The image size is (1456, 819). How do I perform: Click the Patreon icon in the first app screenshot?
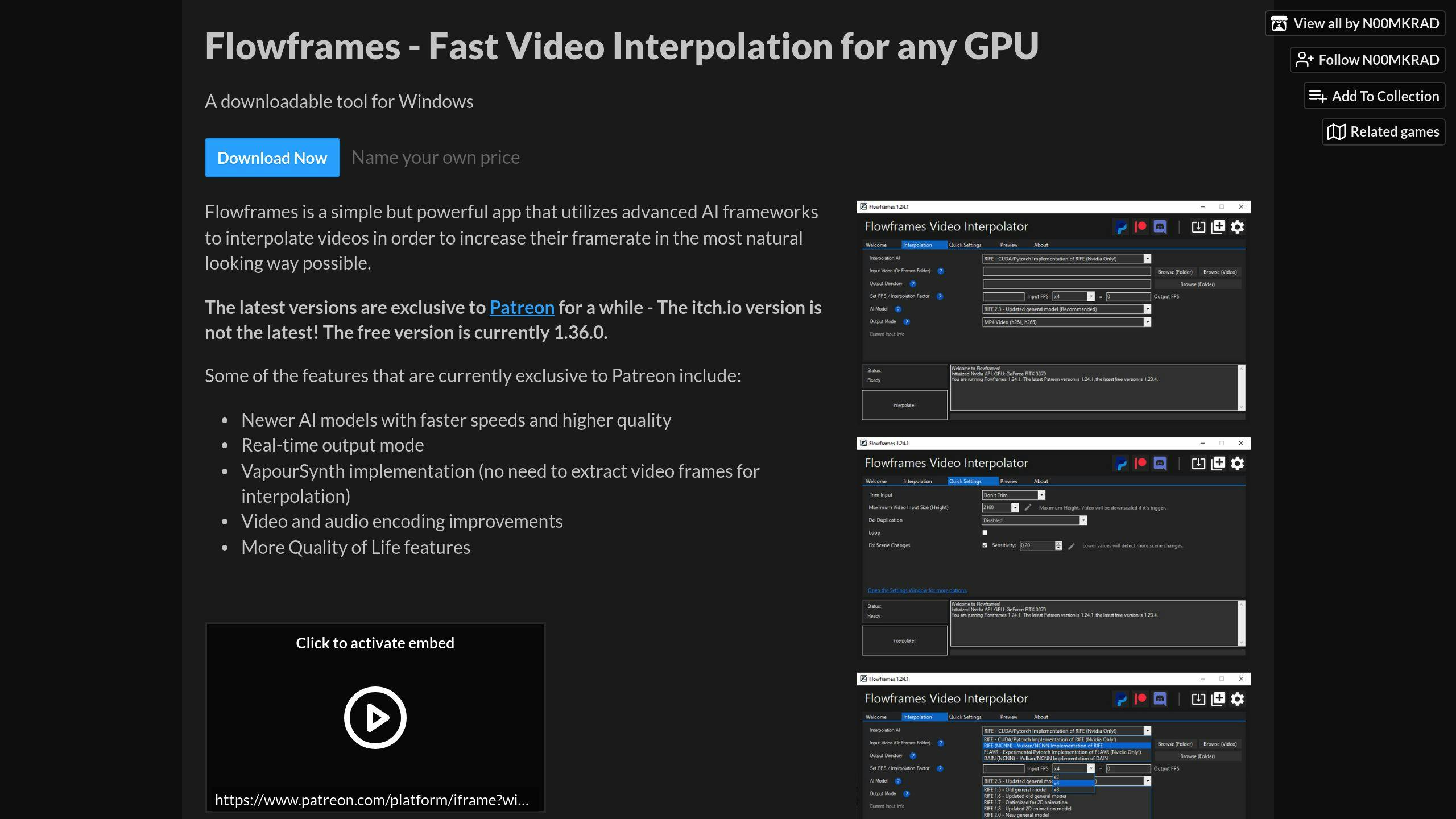tap(1140, 227)
